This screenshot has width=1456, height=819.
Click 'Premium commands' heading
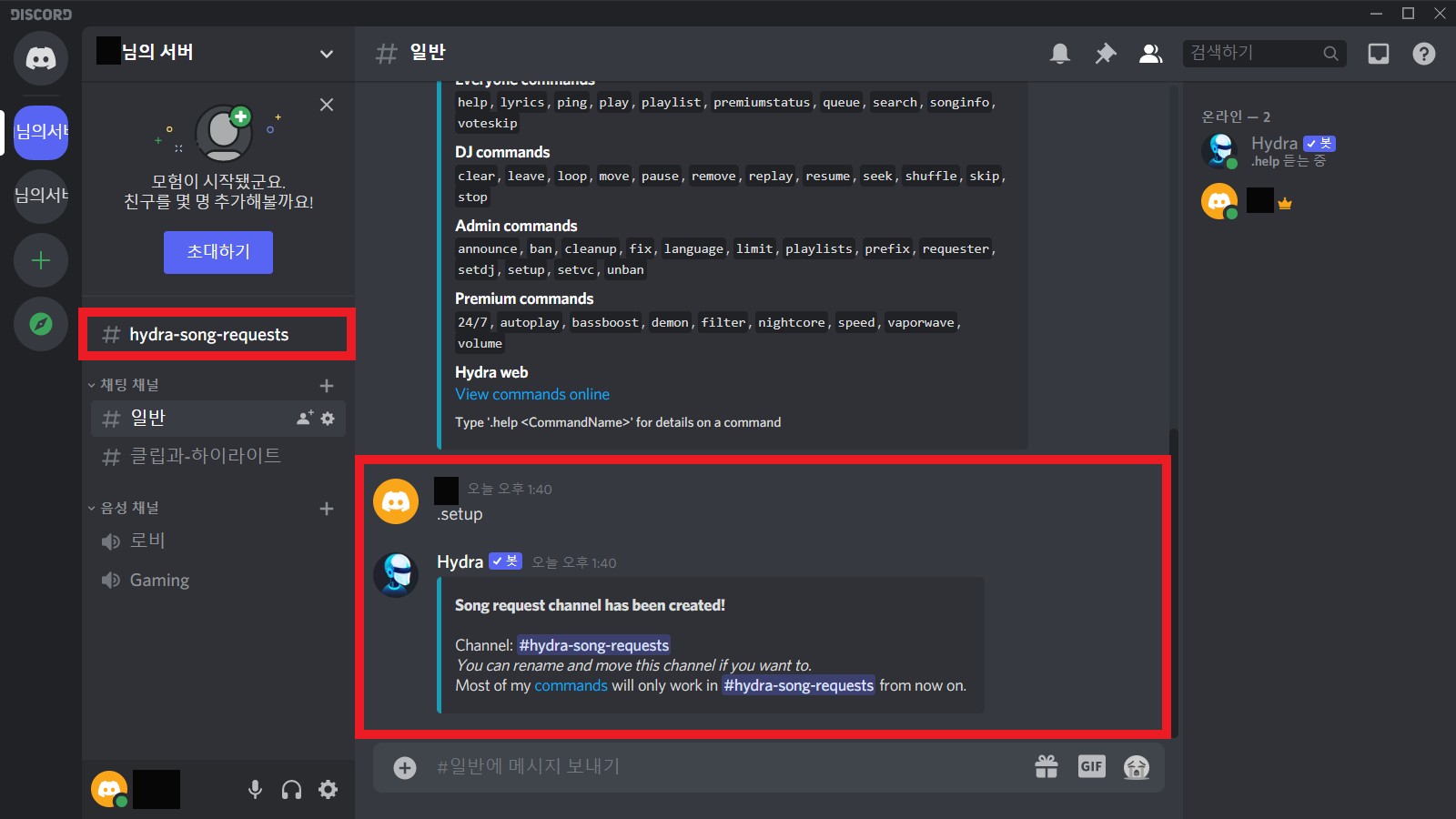524,298
